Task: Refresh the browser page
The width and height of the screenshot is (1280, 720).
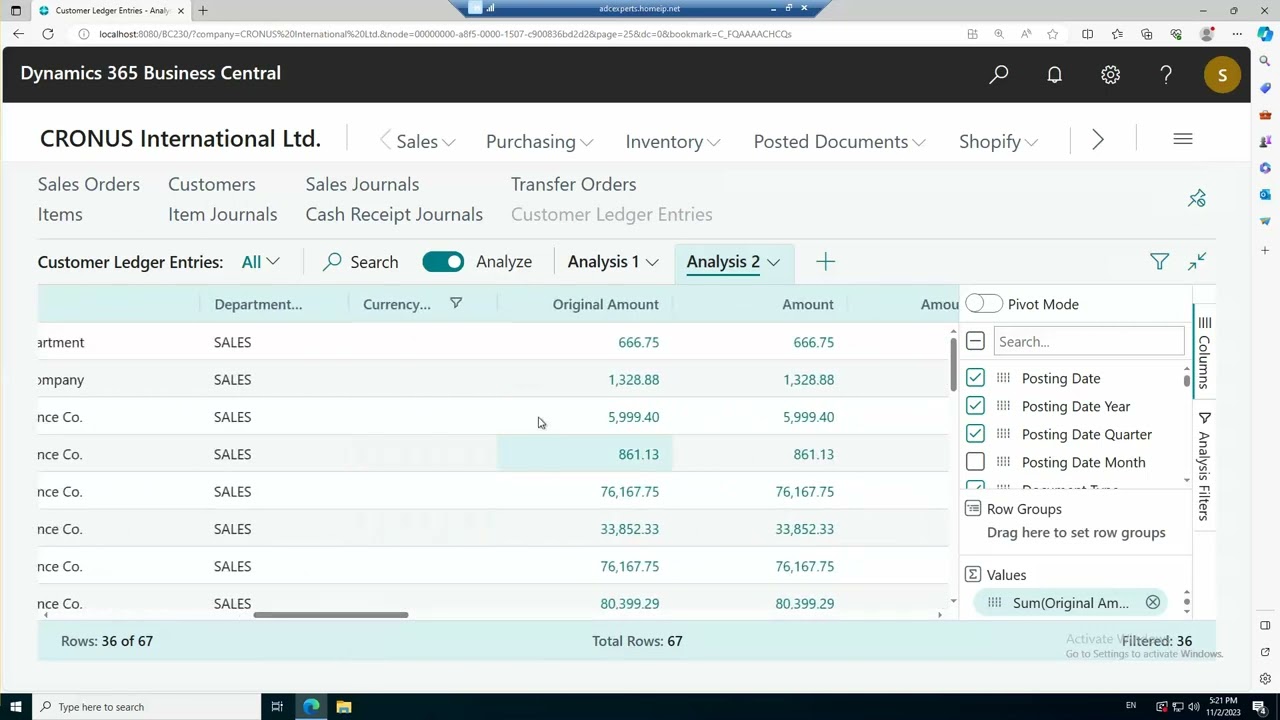Action: point(48,34)
